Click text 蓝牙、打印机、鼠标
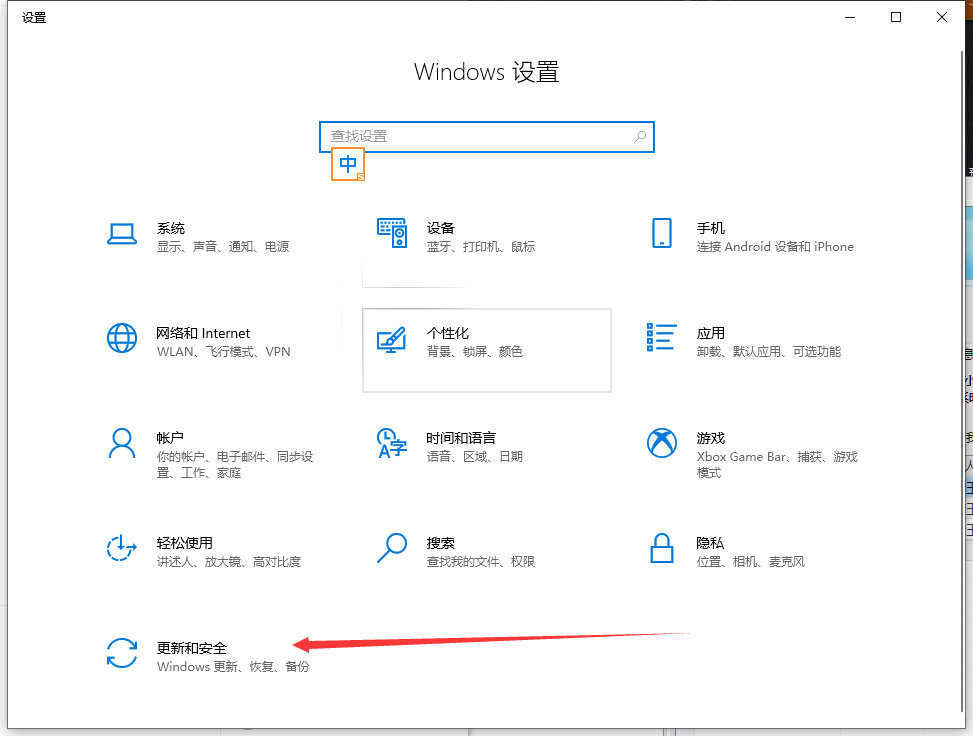 [x=481, y=247]
